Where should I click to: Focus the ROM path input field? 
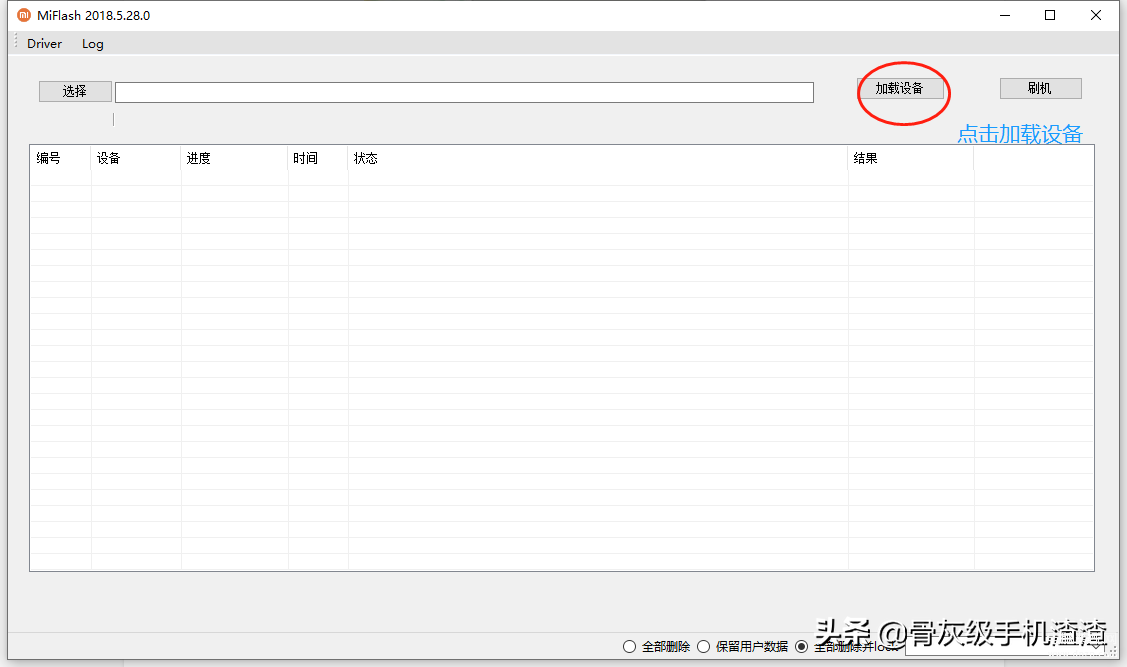[464, 92]
